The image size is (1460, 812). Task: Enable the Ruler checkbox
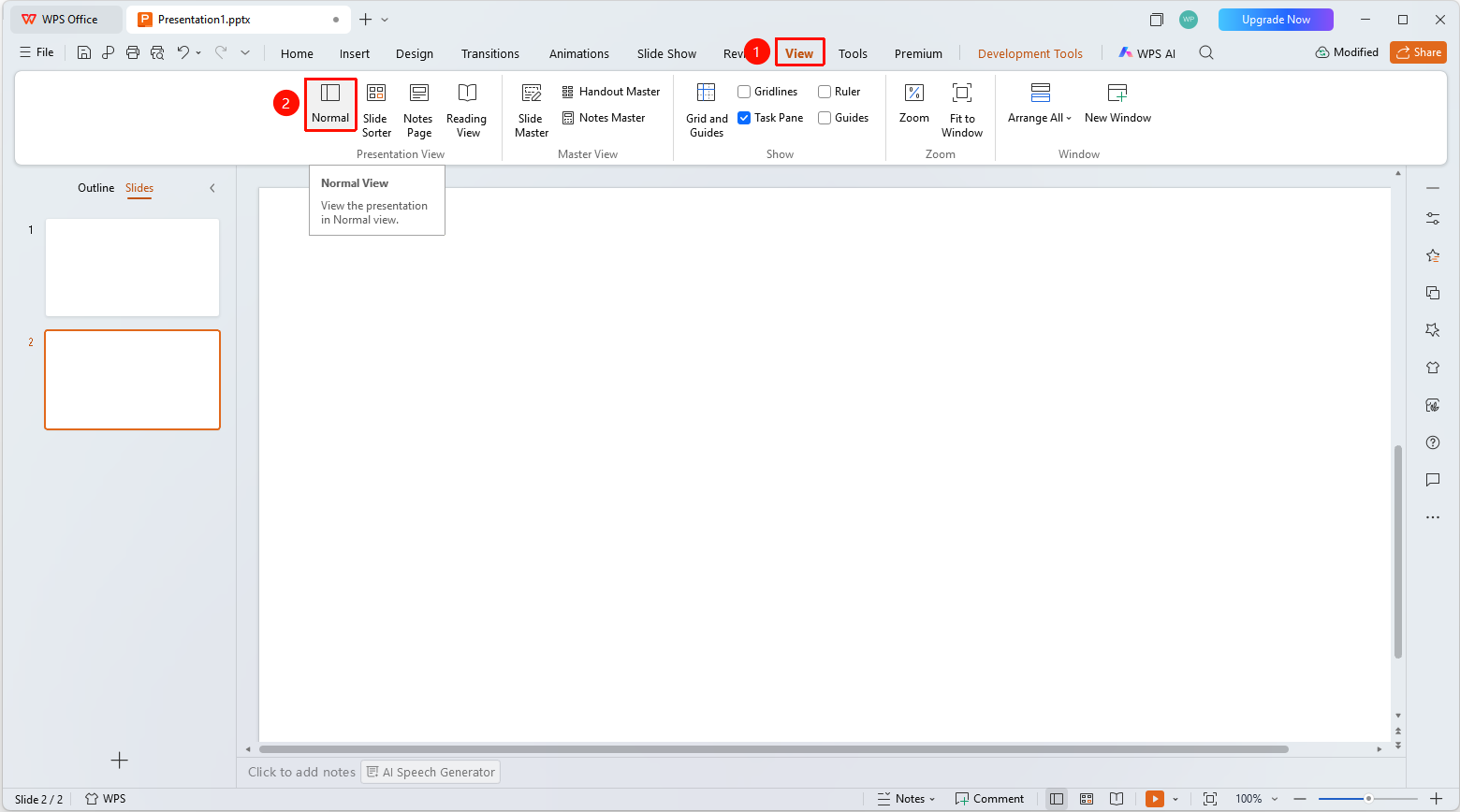coord(825,92)
